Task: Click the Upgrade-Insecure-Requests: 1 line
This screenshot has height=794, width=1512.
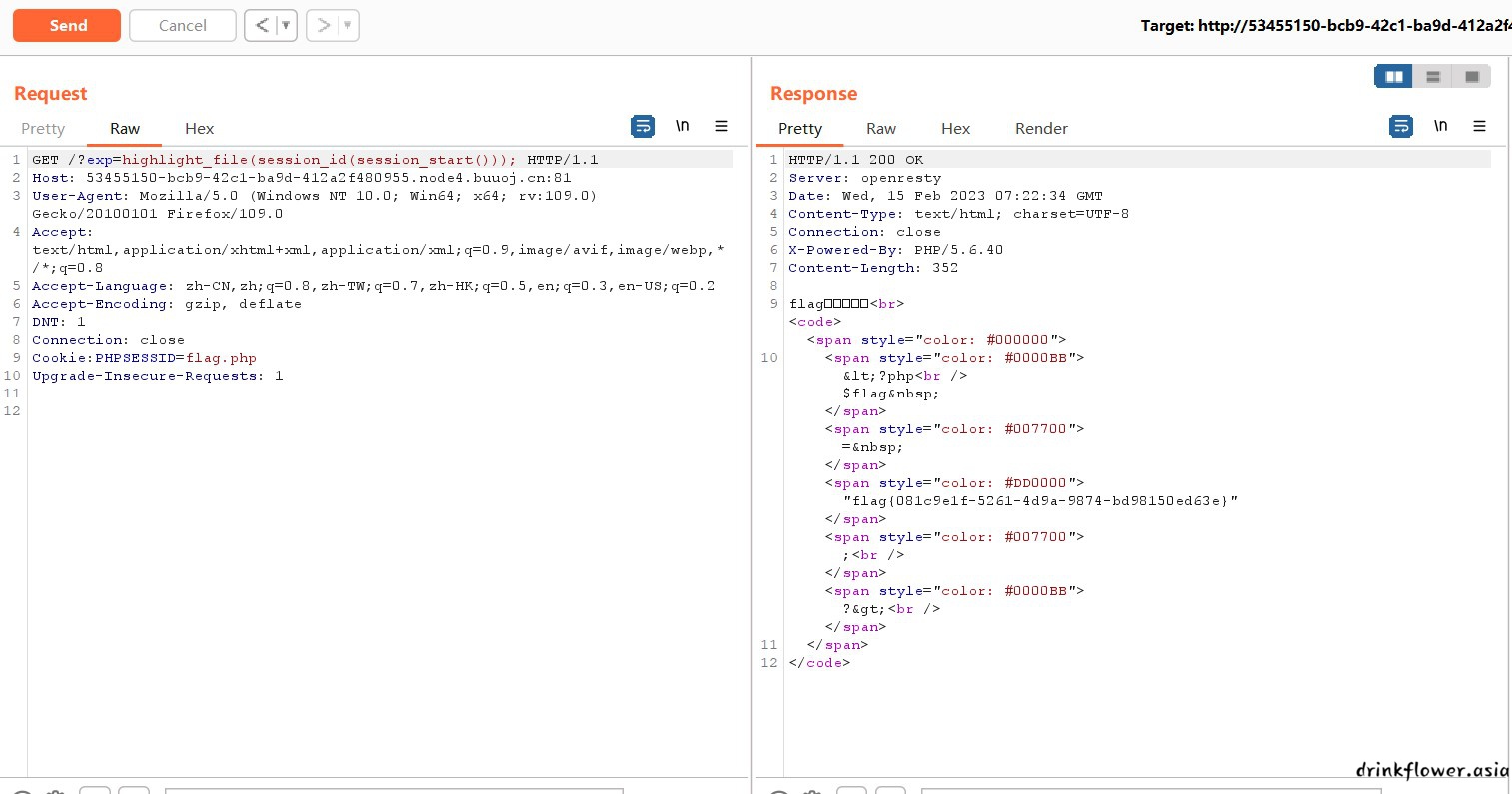Action: 157,375
